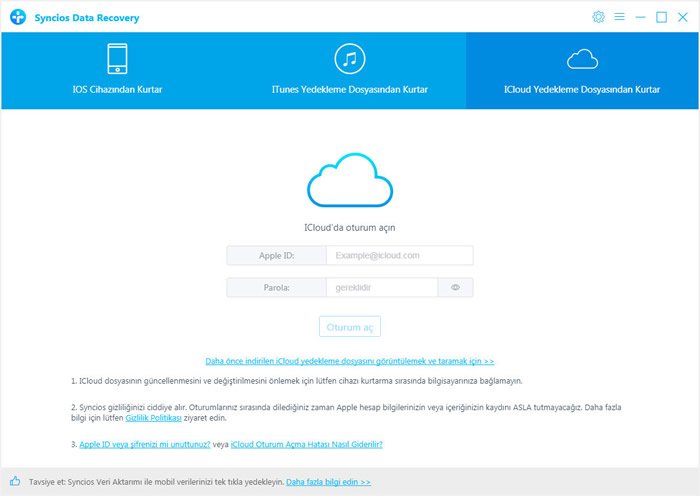Click Daha fazla bilgi edin link
700x496 pixels.
328,482
